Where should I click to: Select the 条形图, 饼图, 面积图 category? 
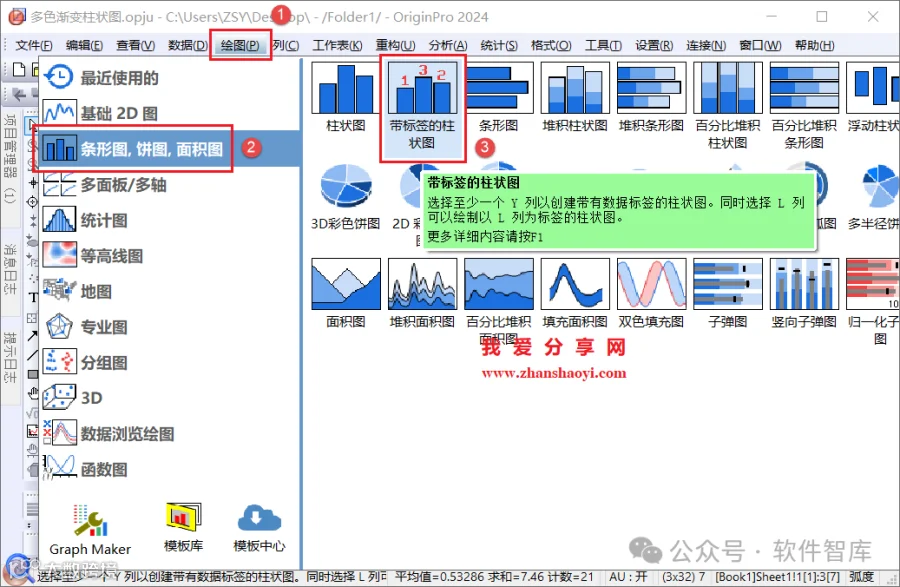pyautogui.click(x=170, y=149)
